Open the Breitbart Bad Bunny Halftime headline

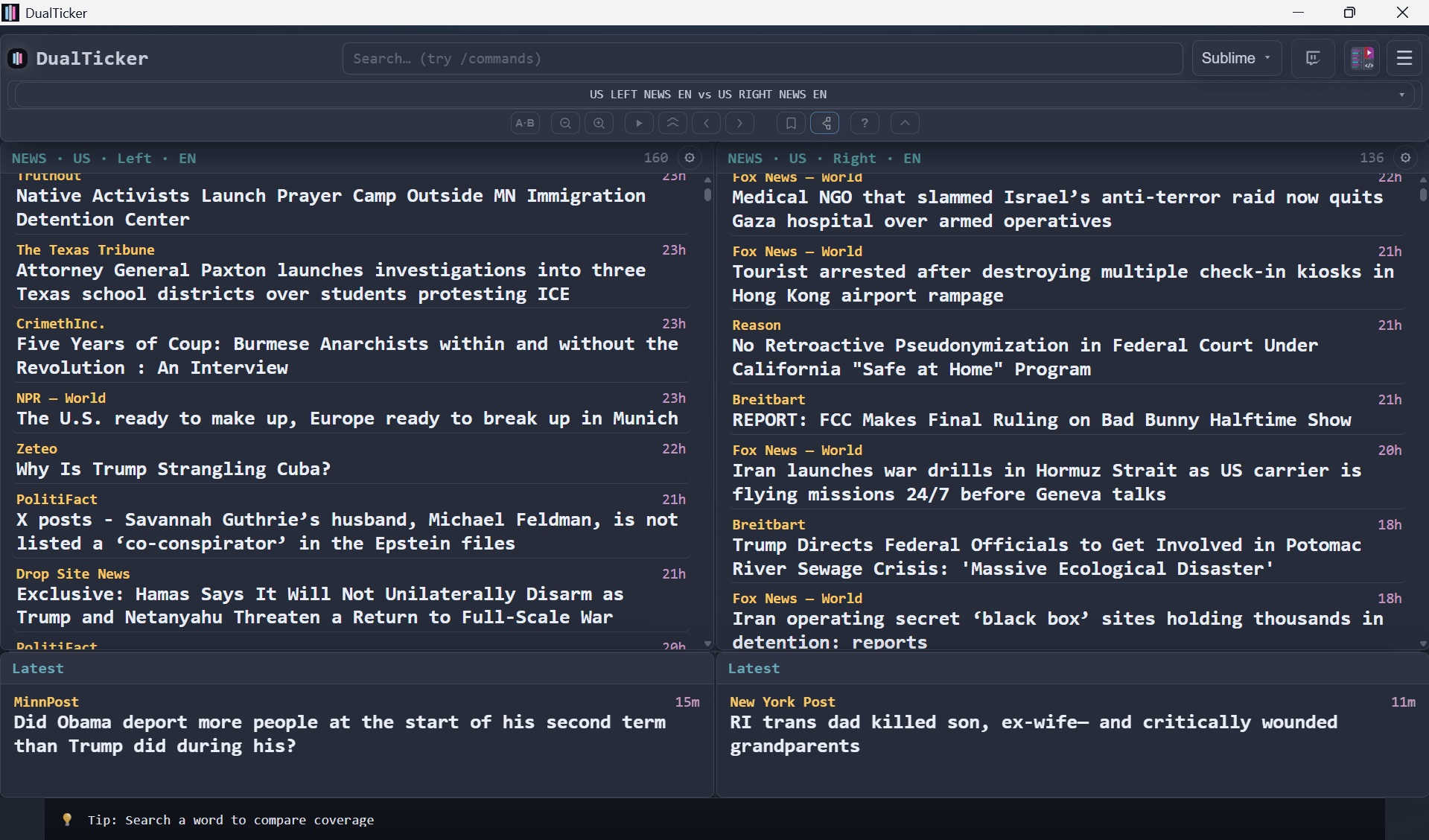(x=1041, y=419)
